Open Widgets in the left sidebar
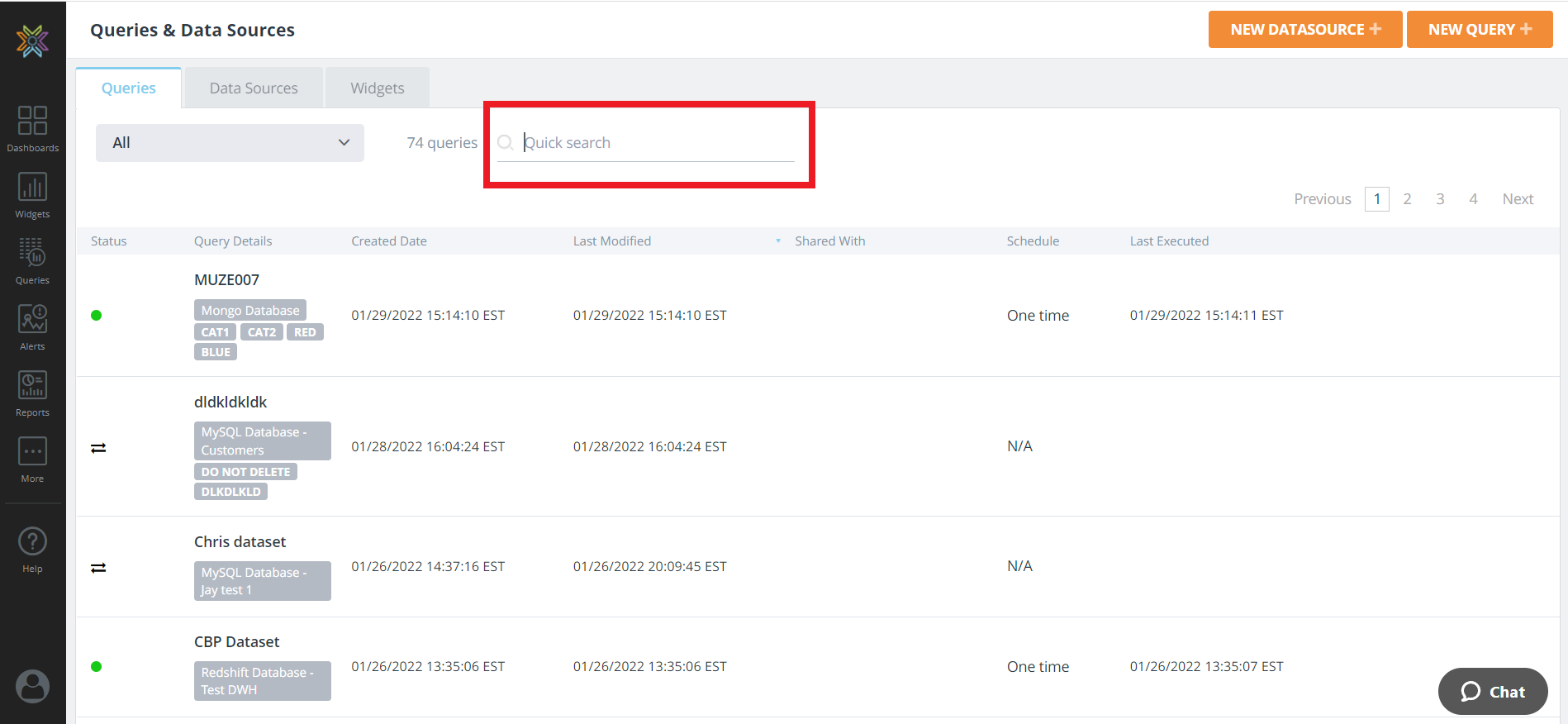This screenshot has width=1568, height=724. point(32,195)
